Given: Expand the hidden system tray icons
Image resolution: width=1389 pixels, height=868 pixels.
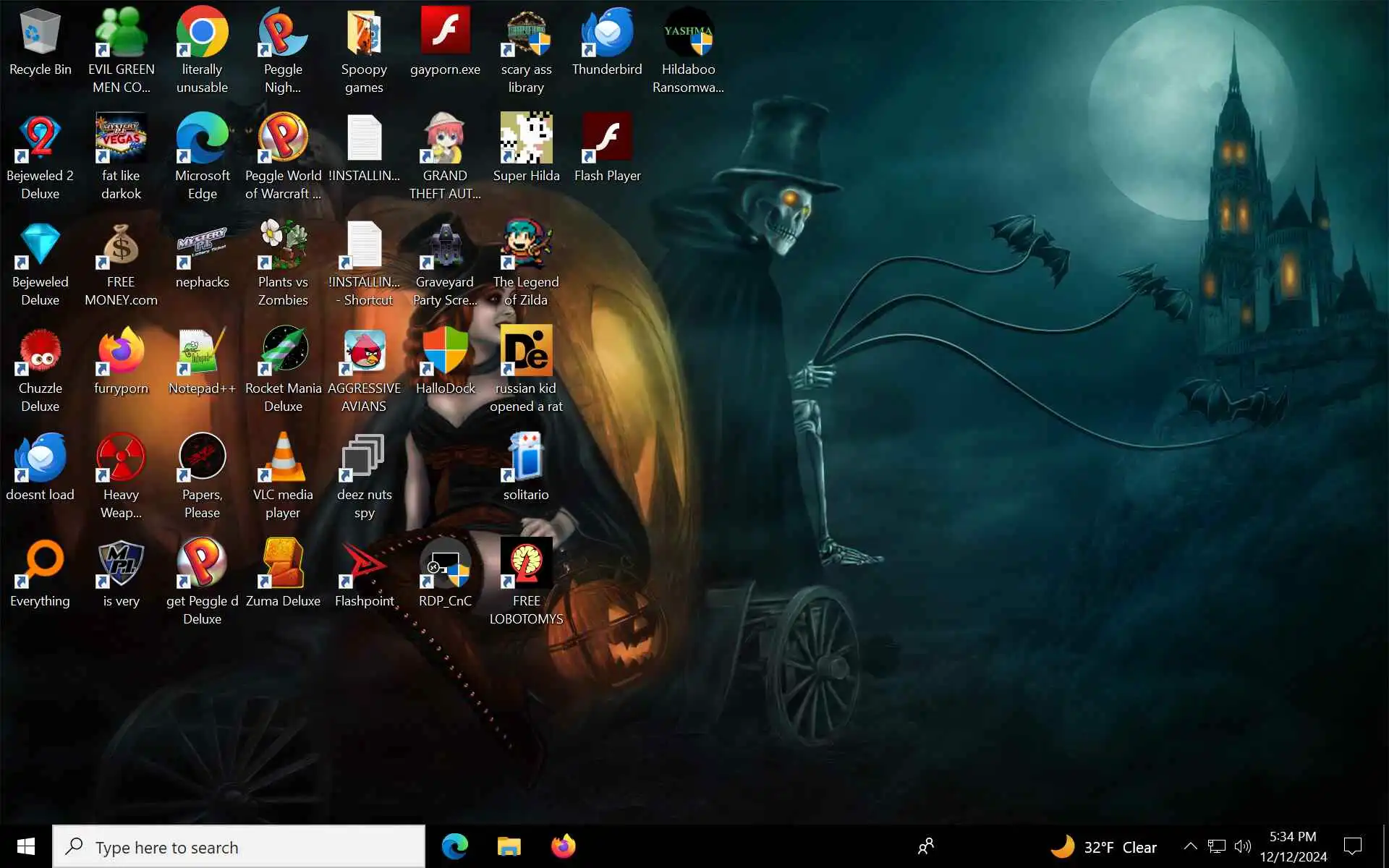Looking at the screenshot, I should [1190, 846].
